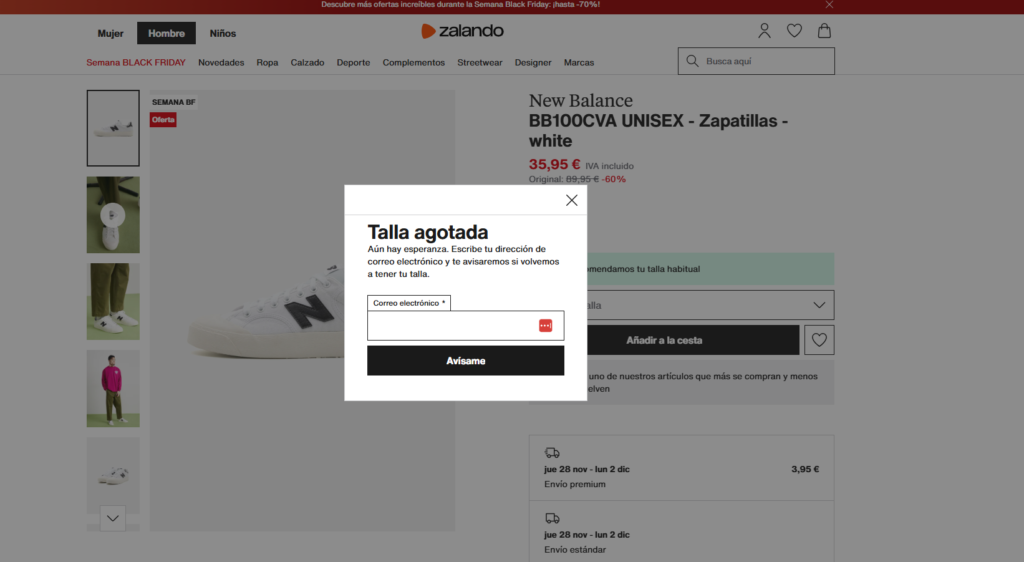Switch to the Mujer tab
Screen dimensions: 1024x562
[x=110, y=33]
